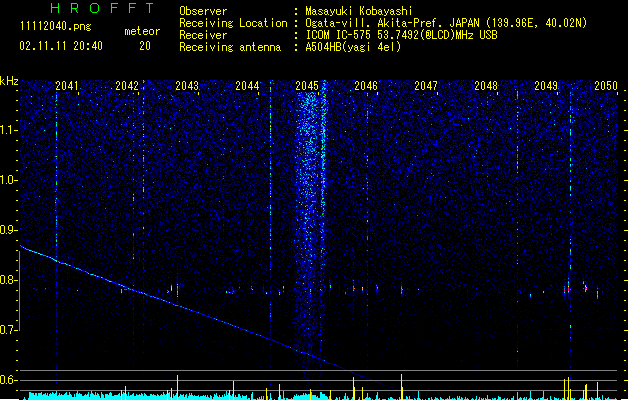This screenshot has height=400, width=629.
Task: Click the 2041 time marker
Action: 67,86
